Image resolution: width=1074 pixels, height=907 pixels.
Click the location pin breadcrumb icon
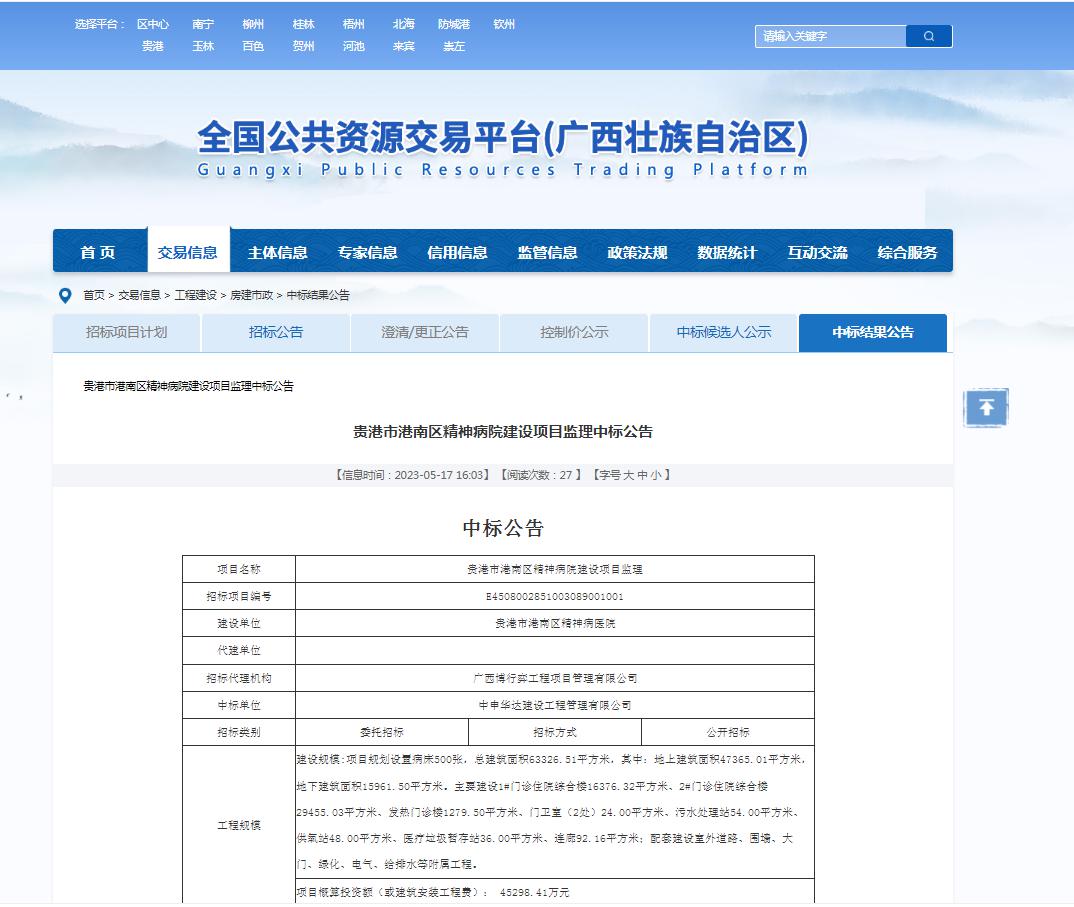pyautogui.click(x=66, y=295)
